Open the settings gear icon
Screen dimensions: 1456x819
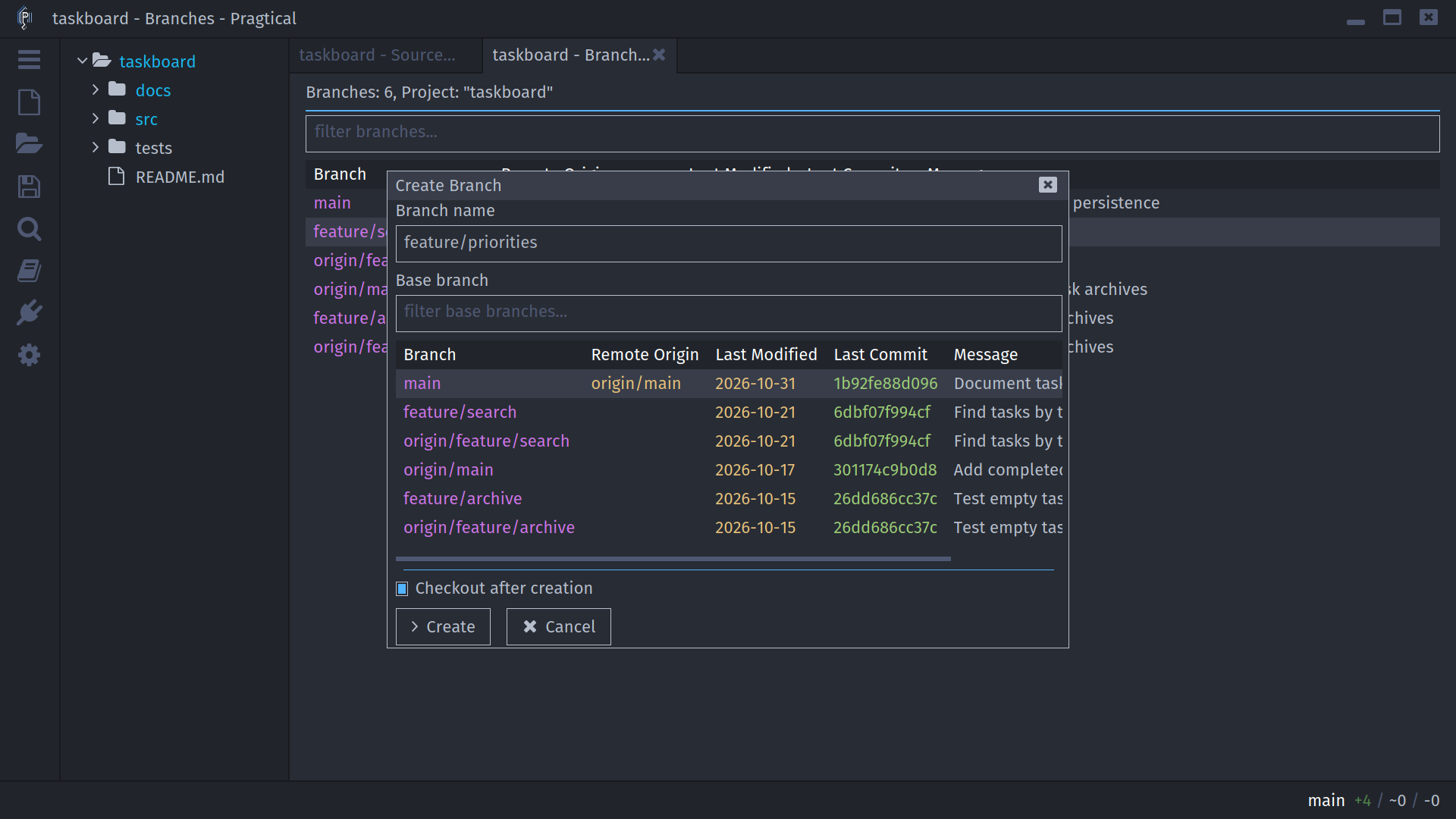coord(29,355)
